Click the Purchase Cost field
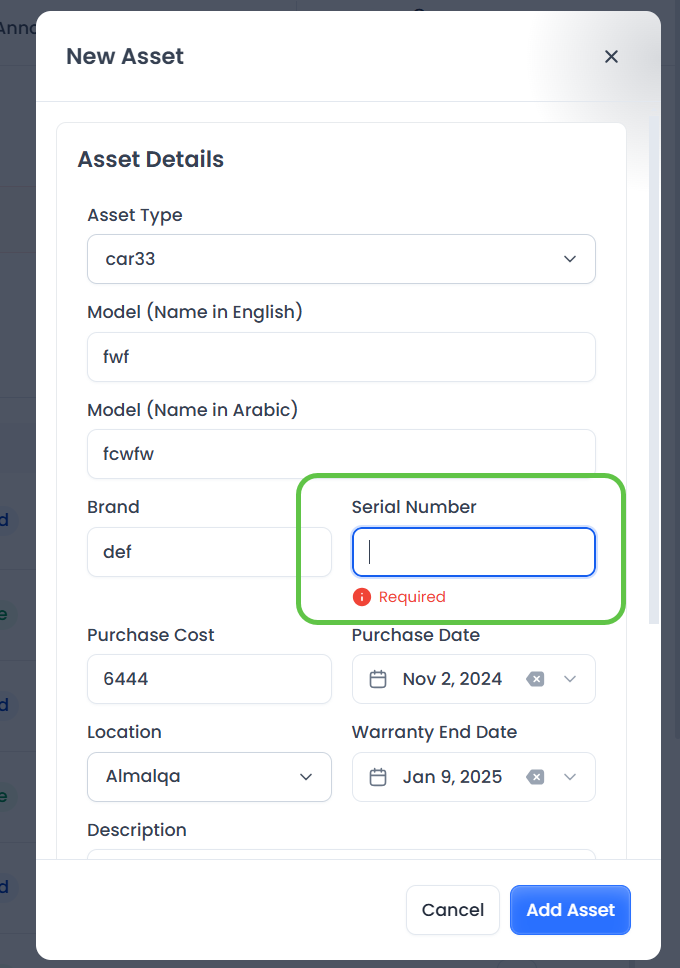This screenshot has width=680, height=968. pos(209,680)
